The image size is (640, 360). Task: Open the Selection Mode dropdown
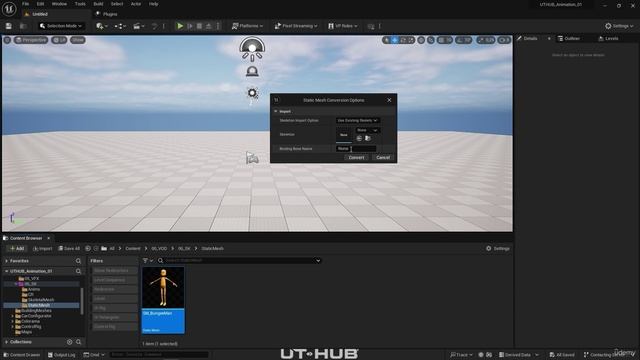pos(60,26)
